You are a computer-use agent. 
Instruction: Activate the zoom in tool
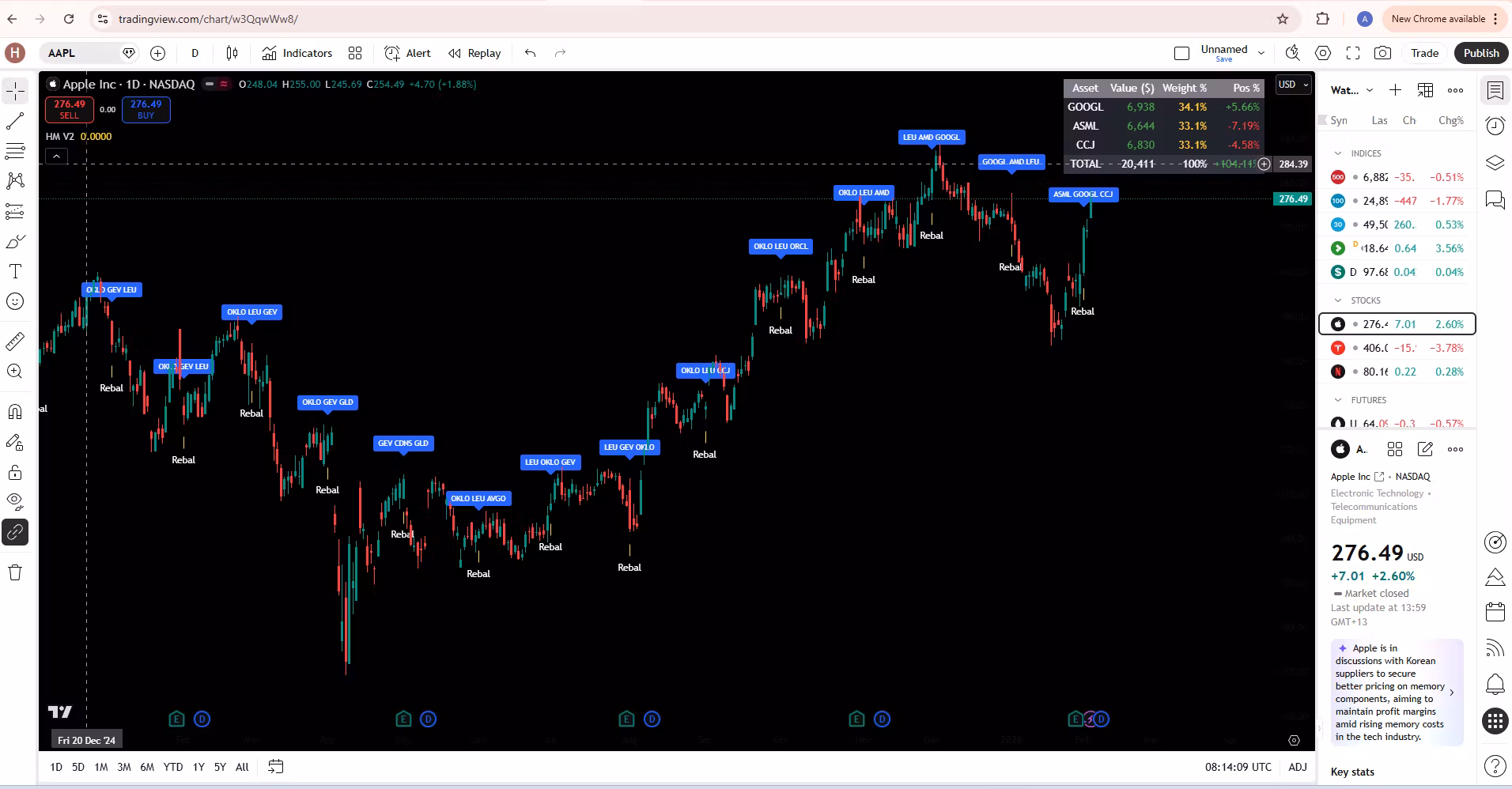(x=15, y=372)
